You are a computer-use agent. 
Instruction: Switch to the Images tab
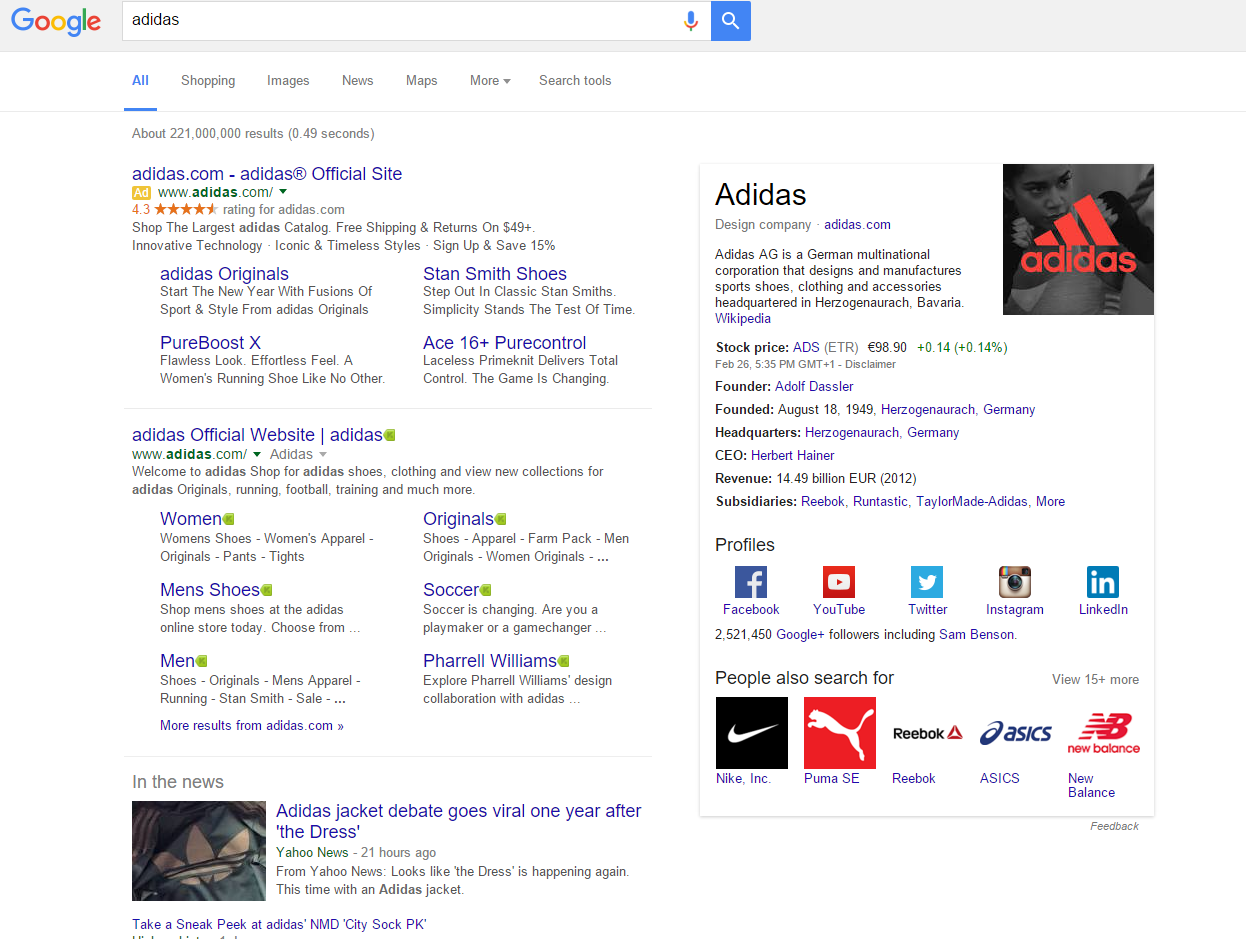pos(288,81)
